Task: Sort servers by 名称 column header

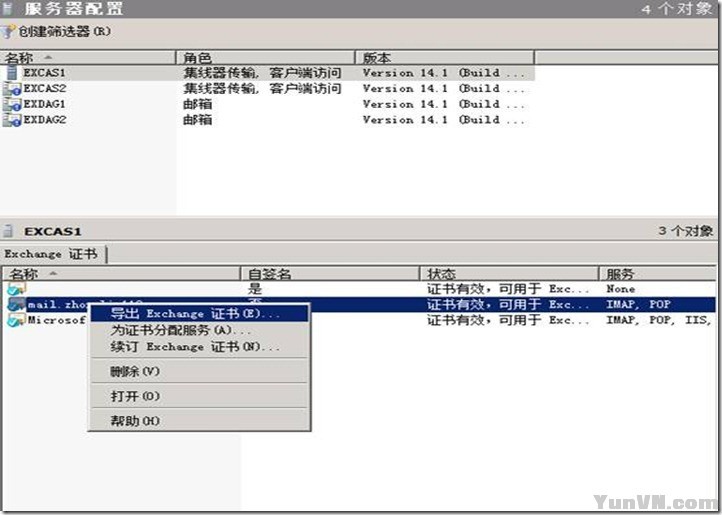Action: tap(88, 58)
